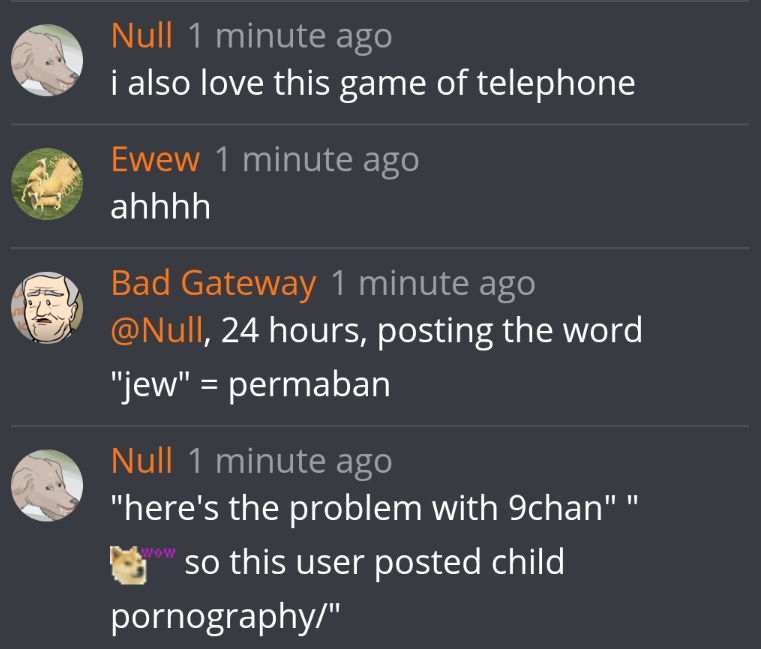Click Null's avatar beside the 9chan message
This screenshot has width=761, height=649.
point(47,485)
